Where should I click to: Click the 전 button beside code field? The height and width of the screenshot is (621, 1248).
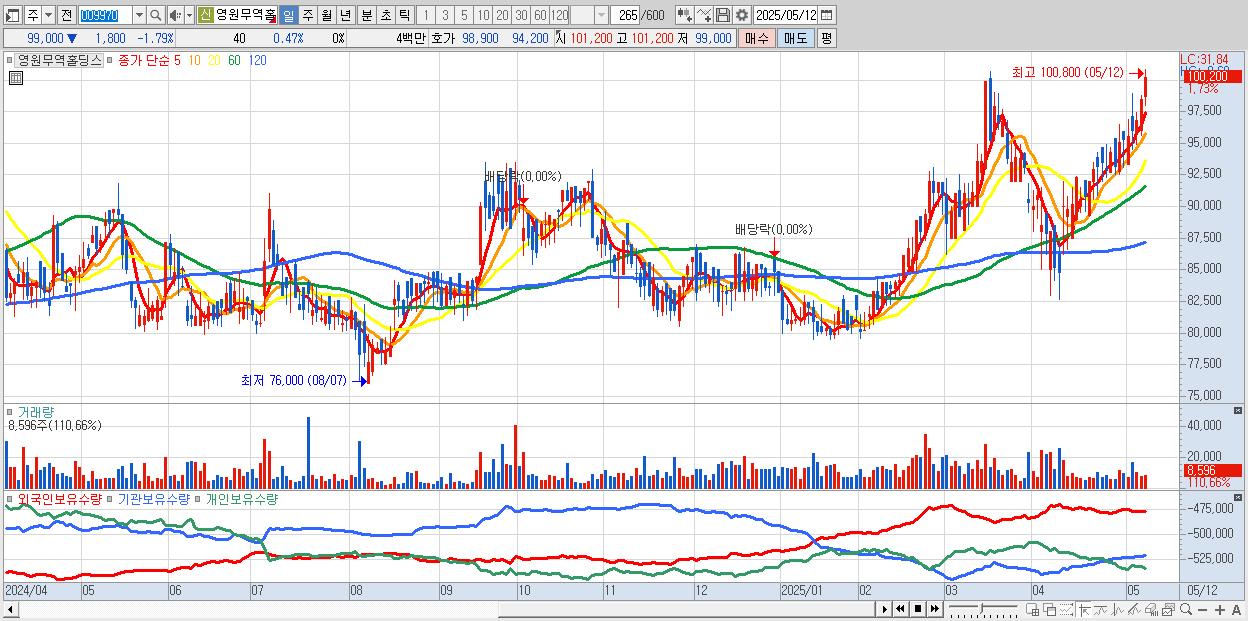click(66, 15)
